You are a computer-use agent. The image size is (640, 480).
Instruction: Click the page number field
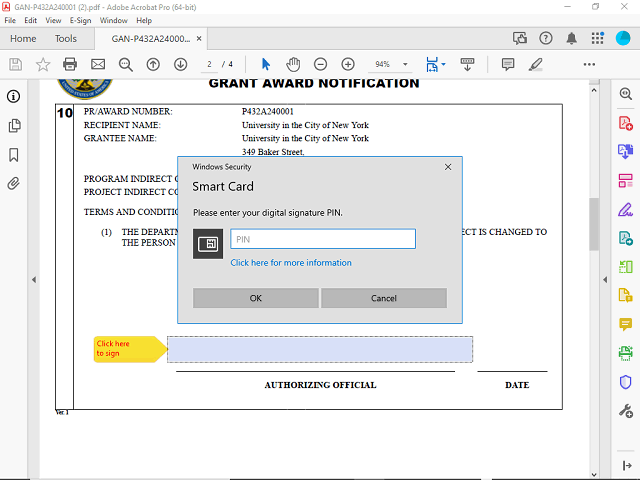click(x=209, y=64)
